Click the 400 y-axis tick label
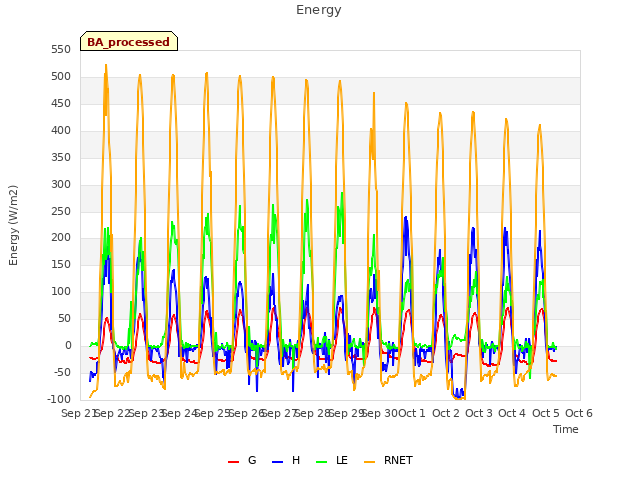 coord(61,131)
